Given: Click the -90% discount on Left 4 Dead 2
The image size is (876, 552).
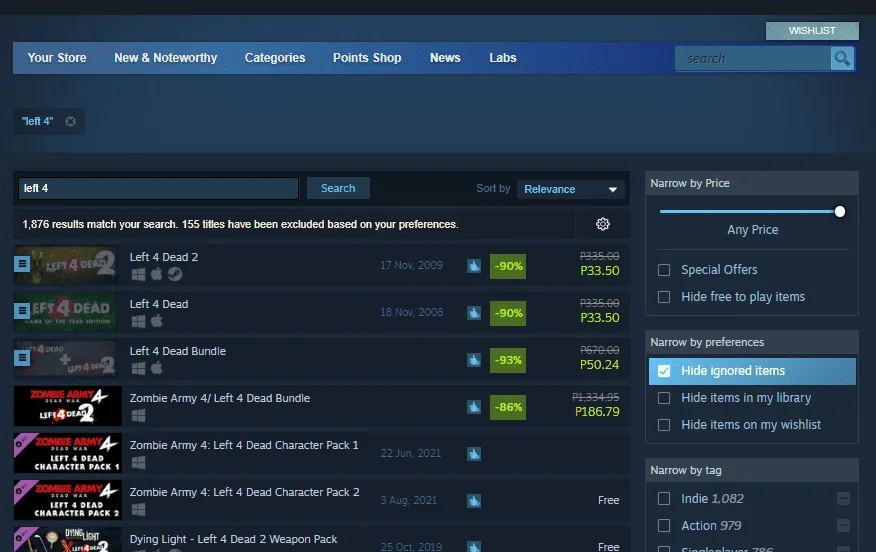Looking at the screenshot, I should point(508,266).
